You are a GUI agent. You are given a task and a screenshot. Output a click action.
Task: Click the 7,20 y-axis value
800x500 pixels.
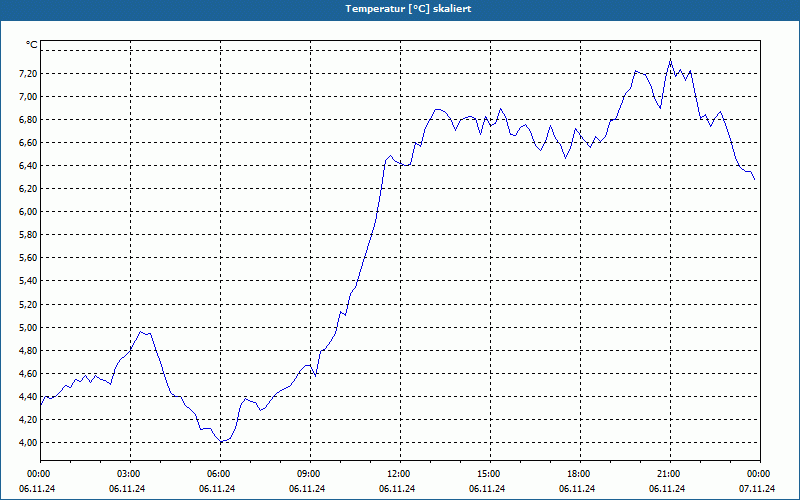(x=28, y=73)
